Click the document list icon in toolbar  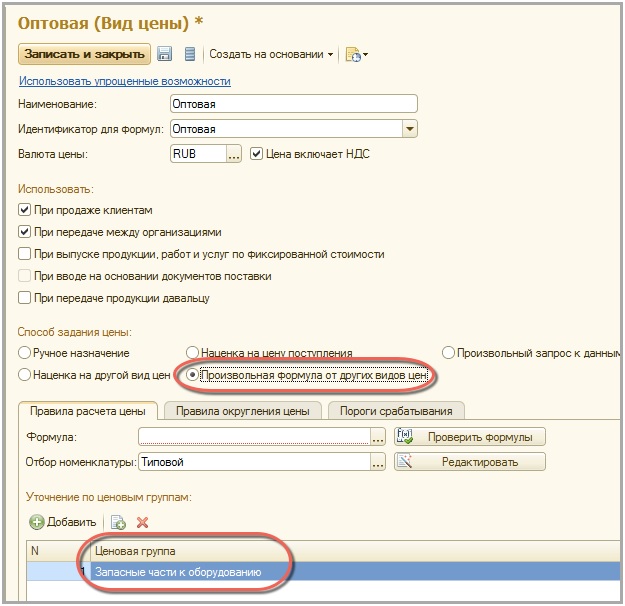pyautogui.click(x=189, y=54)
